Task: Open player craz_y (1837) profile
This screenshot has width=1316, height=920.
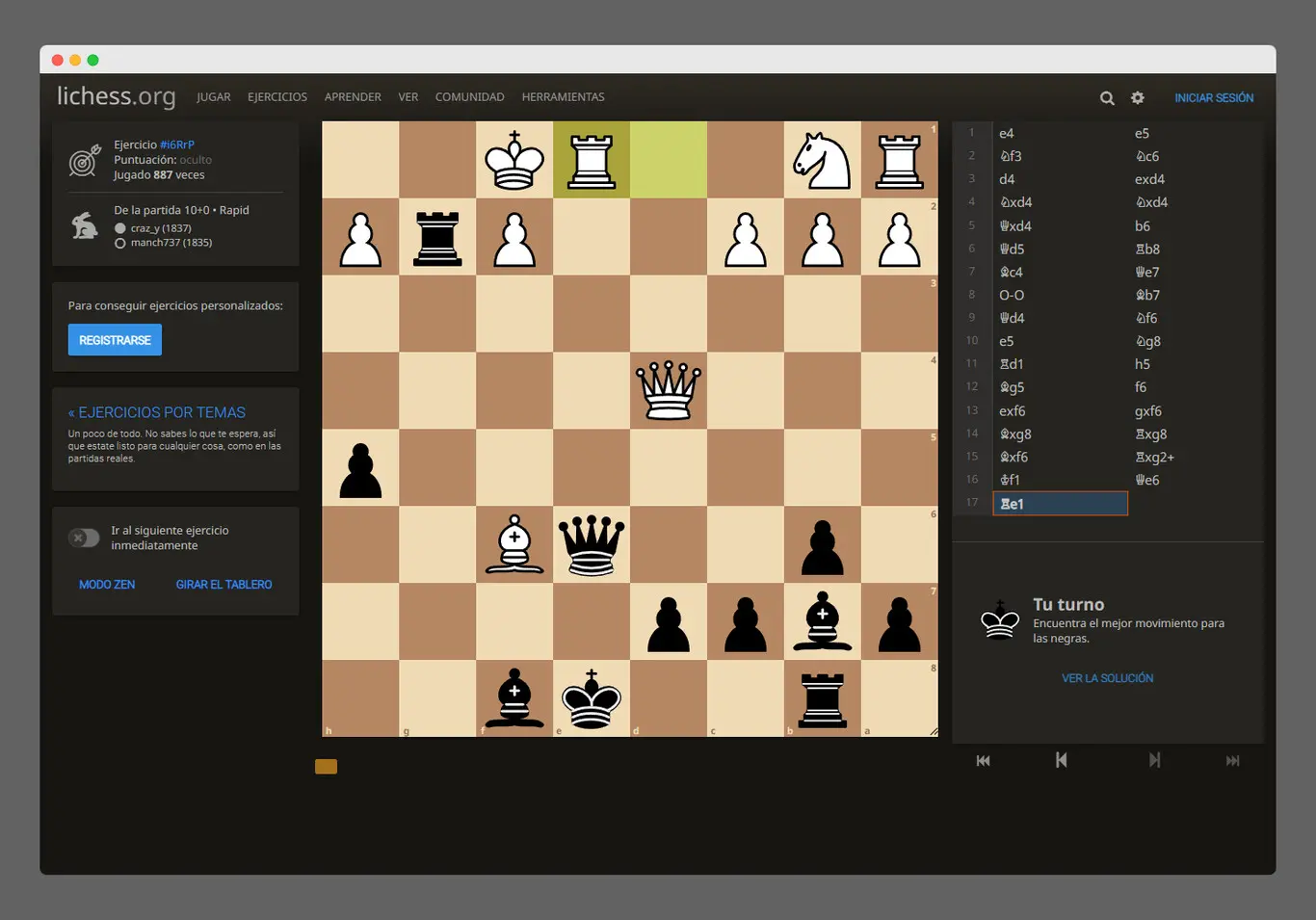Action: click(x=161, y=228)
